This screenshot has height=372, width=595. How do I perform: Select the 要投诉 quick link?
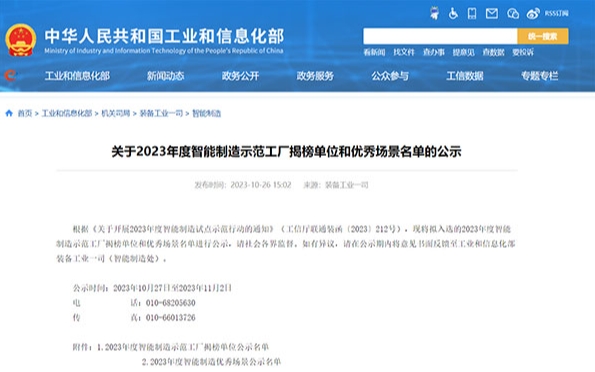(x=523, y=52)
